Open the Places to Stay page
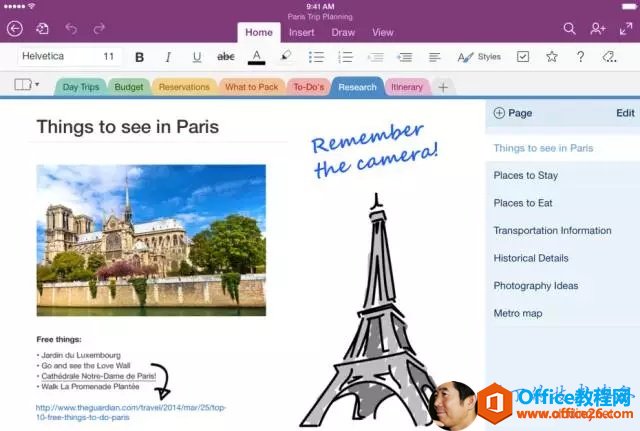This screenshot has width=640, height=431. (562, 176)
